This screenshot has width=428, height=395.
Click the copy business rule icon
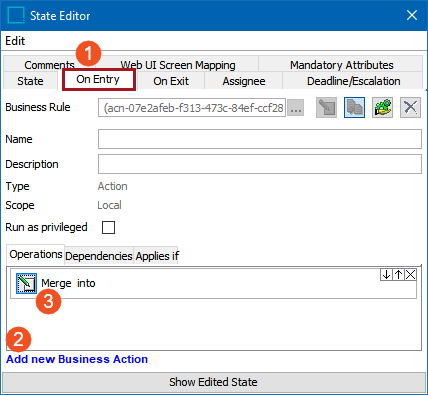point(354,108)
